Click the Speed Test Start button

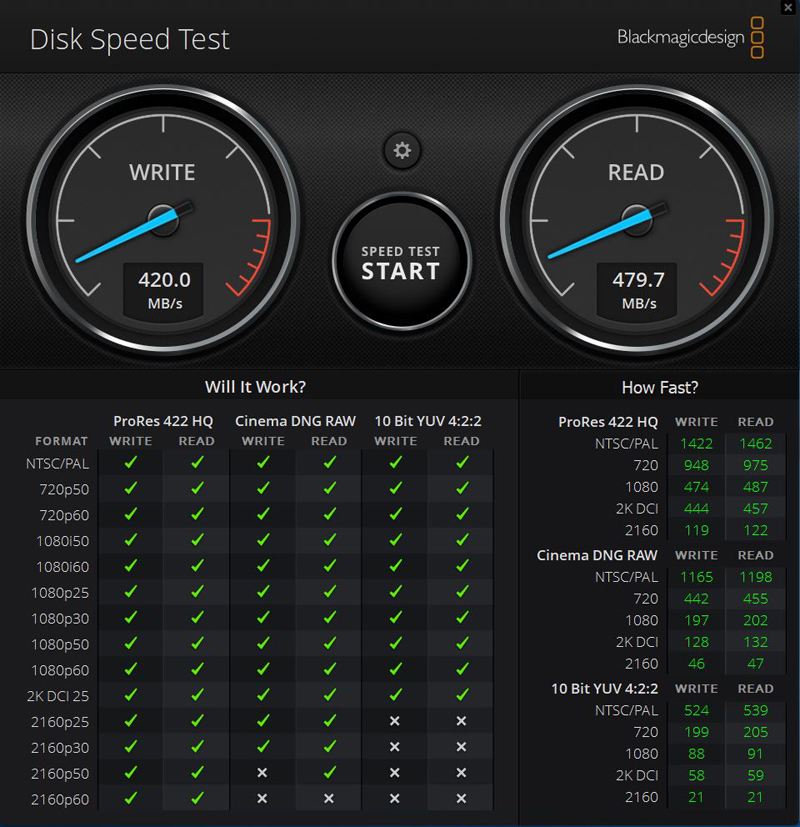coord(400,263)
